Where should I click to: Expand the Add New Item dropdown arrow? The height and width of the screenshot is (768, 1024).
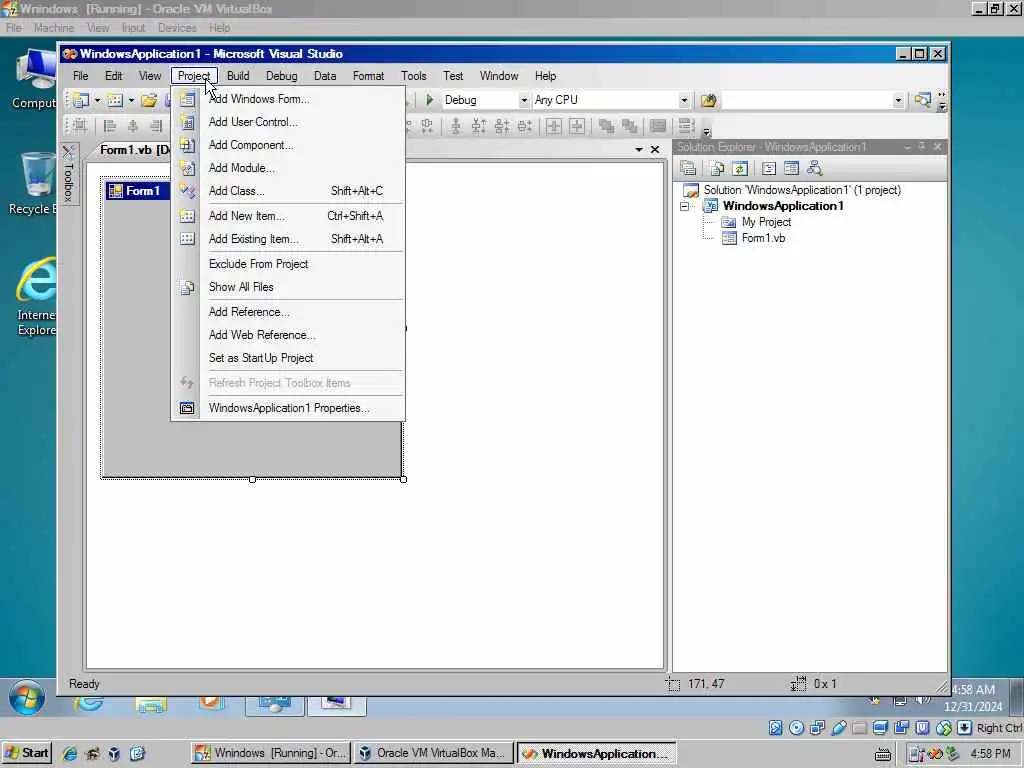click(x=131, y=100)
